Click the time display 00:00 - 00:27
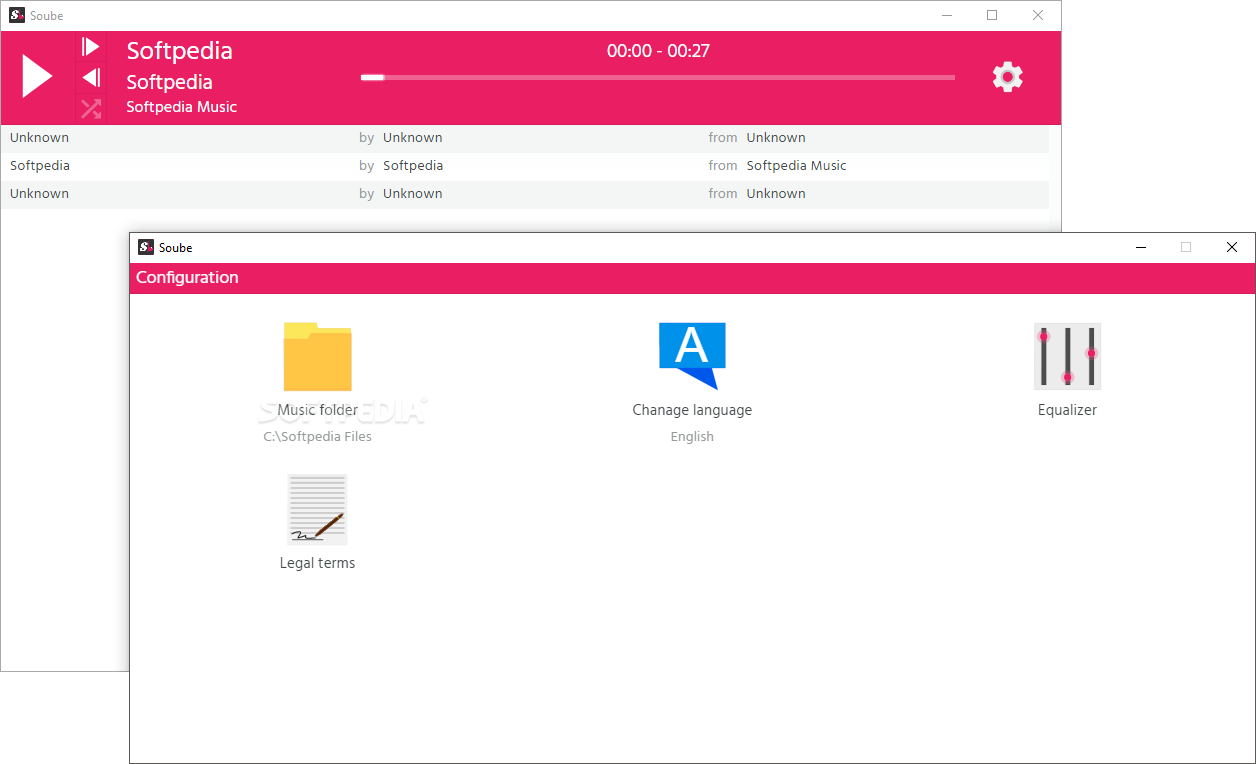 pos(658,51)
